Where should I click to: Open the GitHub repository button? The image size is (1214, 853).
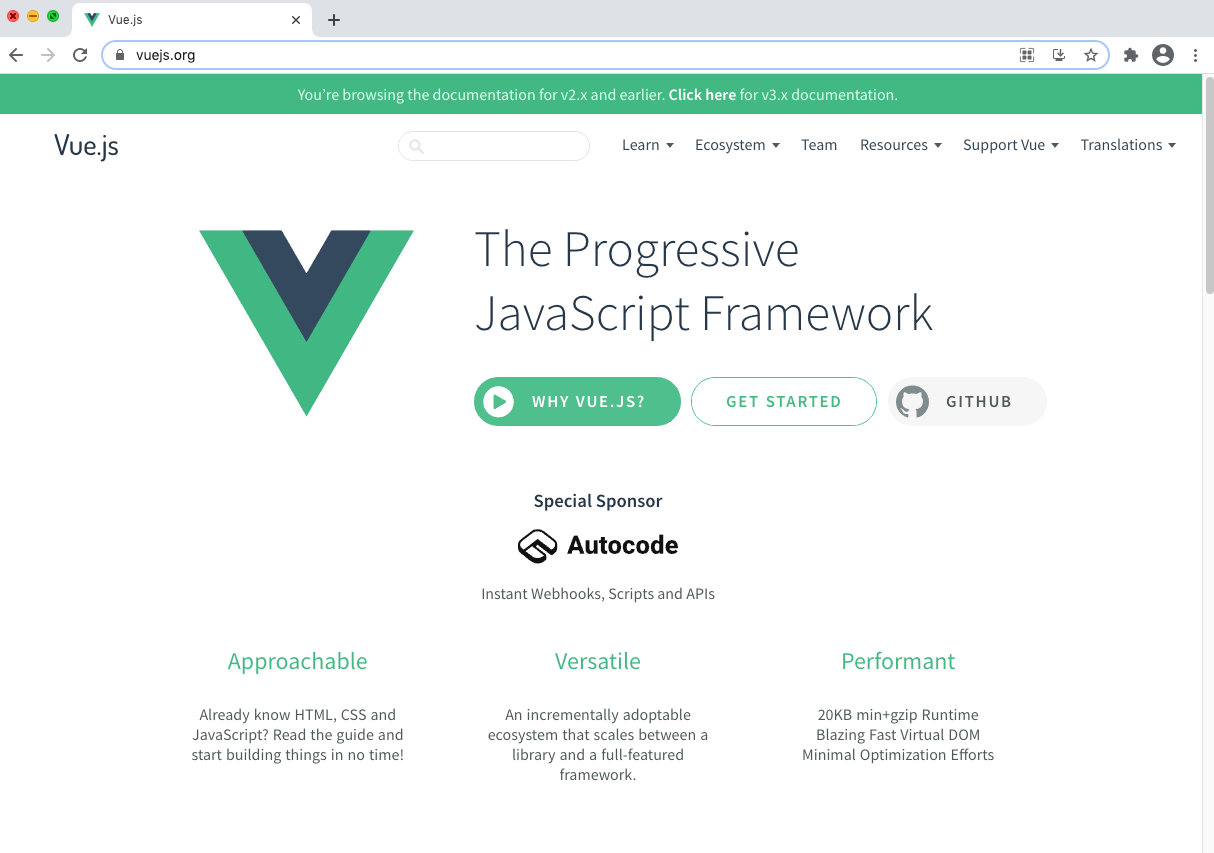click(966, 401)
